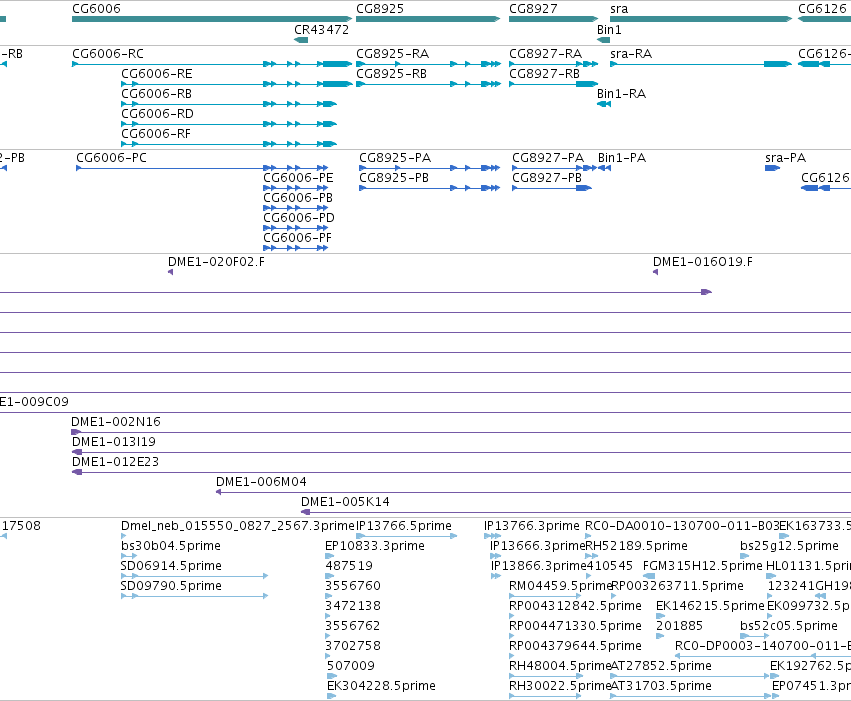Select the sra-RA transcript label
The height and width of the screenshot is (701, 851).
coord(631,54)
